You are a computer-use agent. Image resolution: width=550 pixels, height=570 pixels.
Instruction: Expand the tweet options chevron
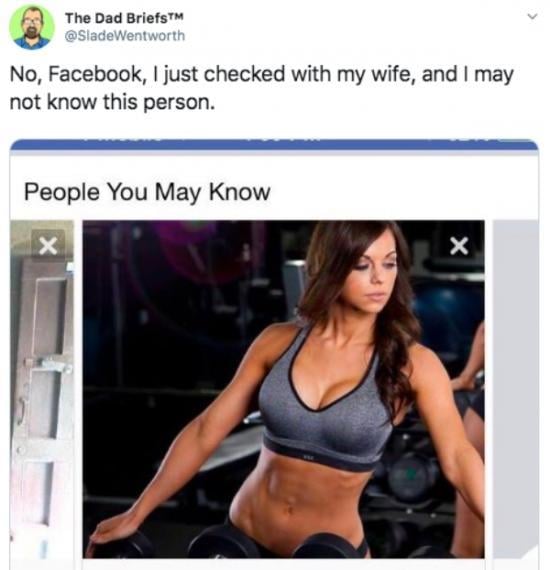tap(532, 16)
